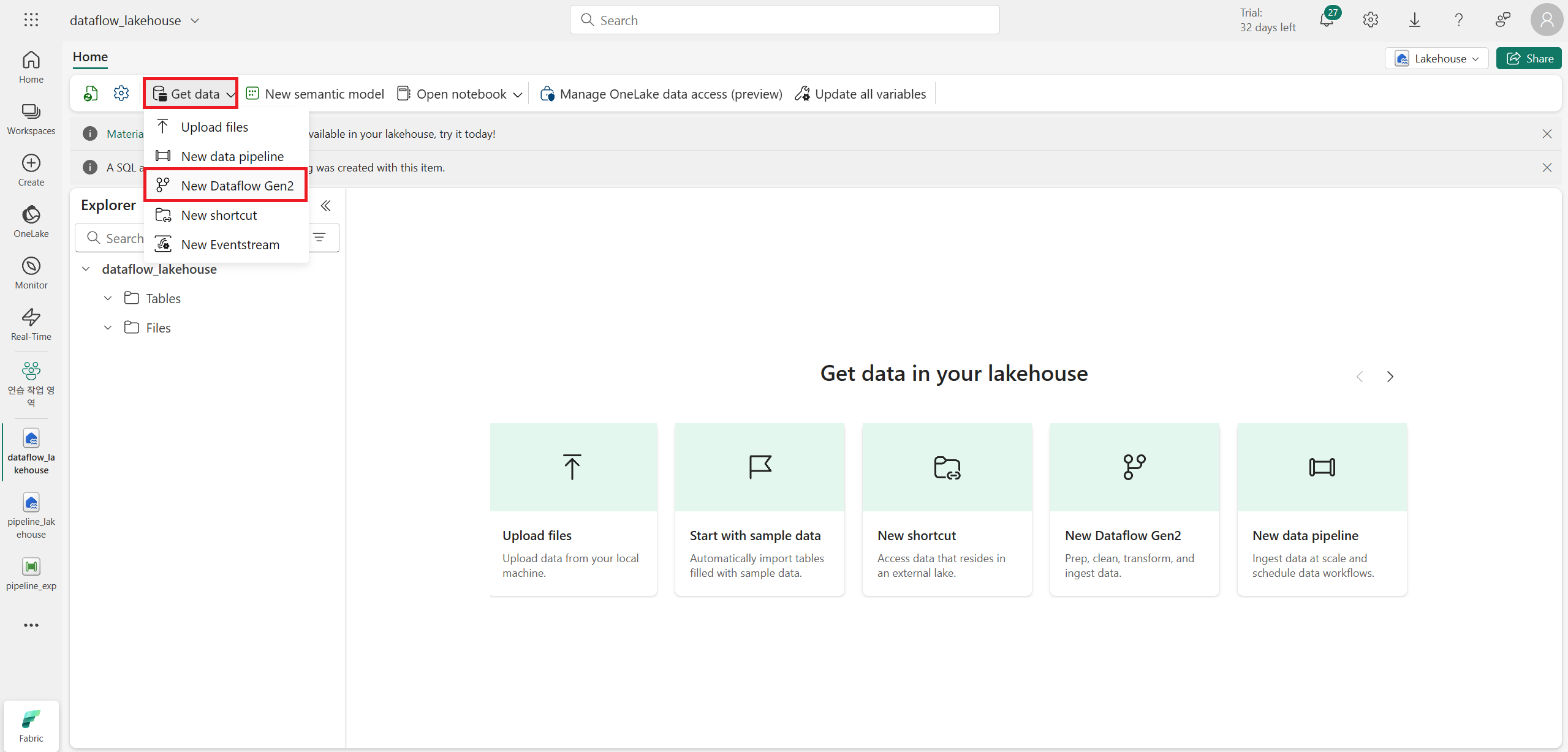This screenshot has width=1568, height=752.
Task: Click the filter icon in Explorer search
Action: pos(319,238)
